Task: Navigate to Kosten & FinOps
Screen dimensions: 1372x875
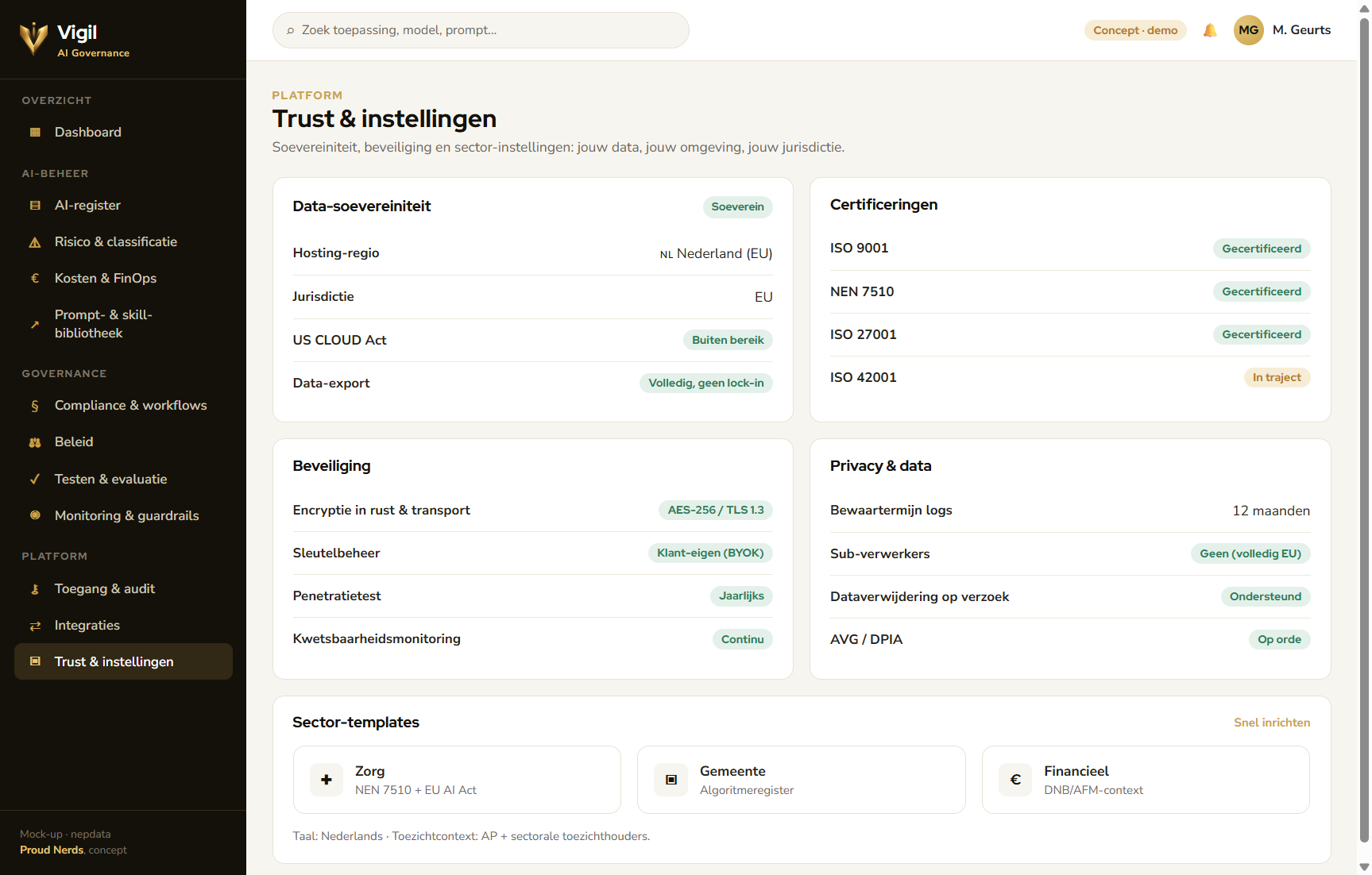Action: [123, 279]
